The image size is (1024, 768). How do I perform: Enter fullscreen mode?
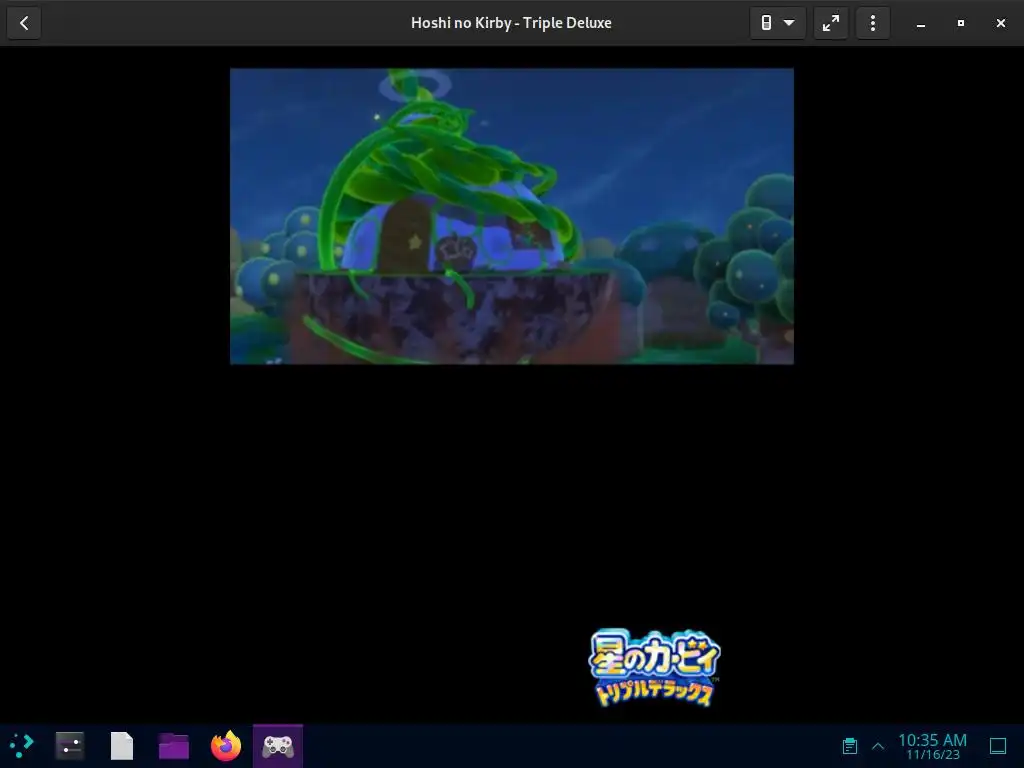(831, 24)
